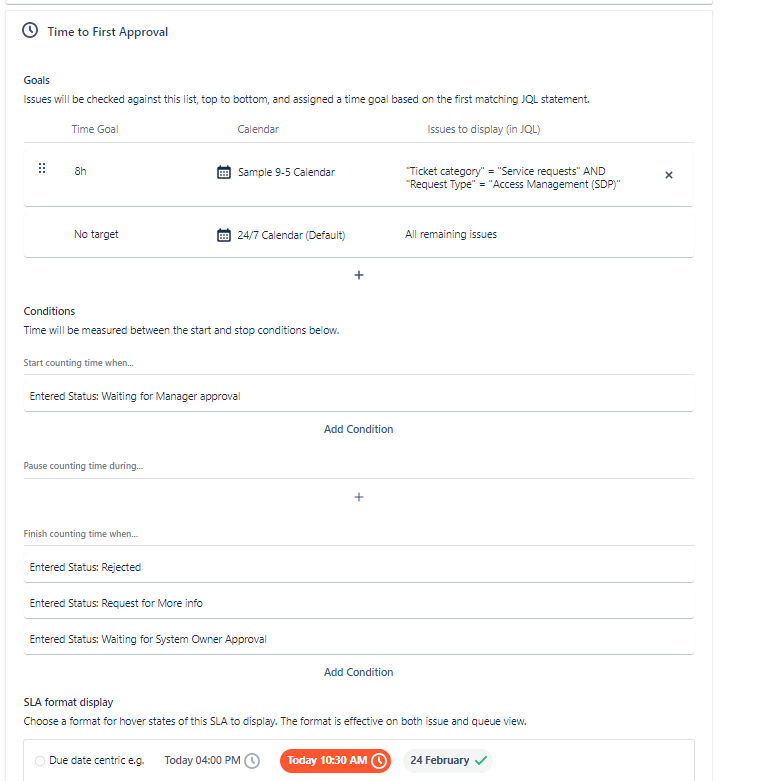Viewport: 760px width, 781px height.
Task: Click the clock icon next to Today 04:00 PM
Action: (x=252, y=761)
